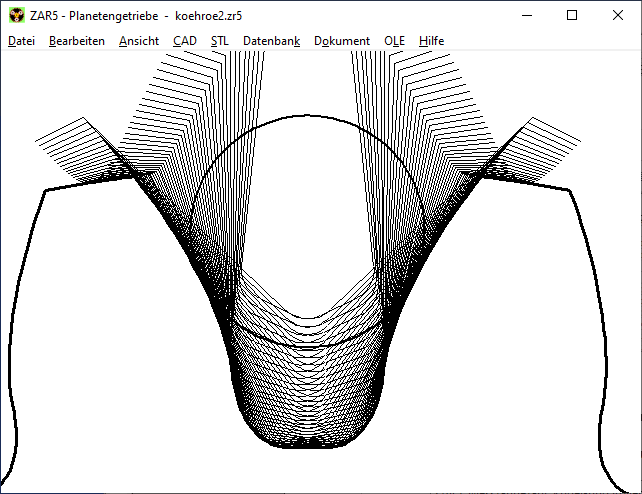This screenshot has width=642, height=494.
Task: Maximize the ZAR5 Planetengetriebe window
Action: pyautogui.click(x=572, y=15)
